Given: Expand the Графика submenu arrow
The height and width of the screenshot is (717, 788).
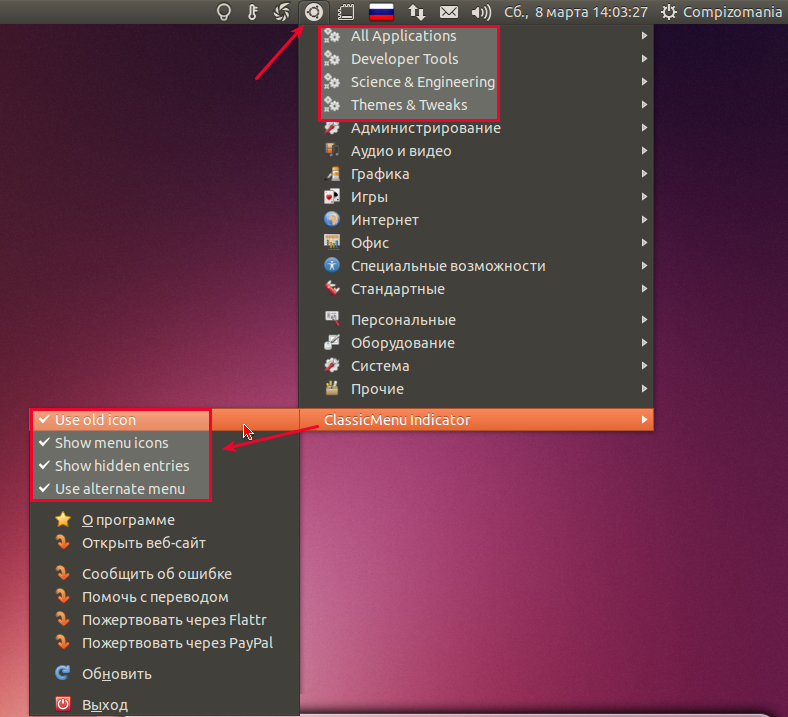Looking at the screenshot, I should point(644,173).
